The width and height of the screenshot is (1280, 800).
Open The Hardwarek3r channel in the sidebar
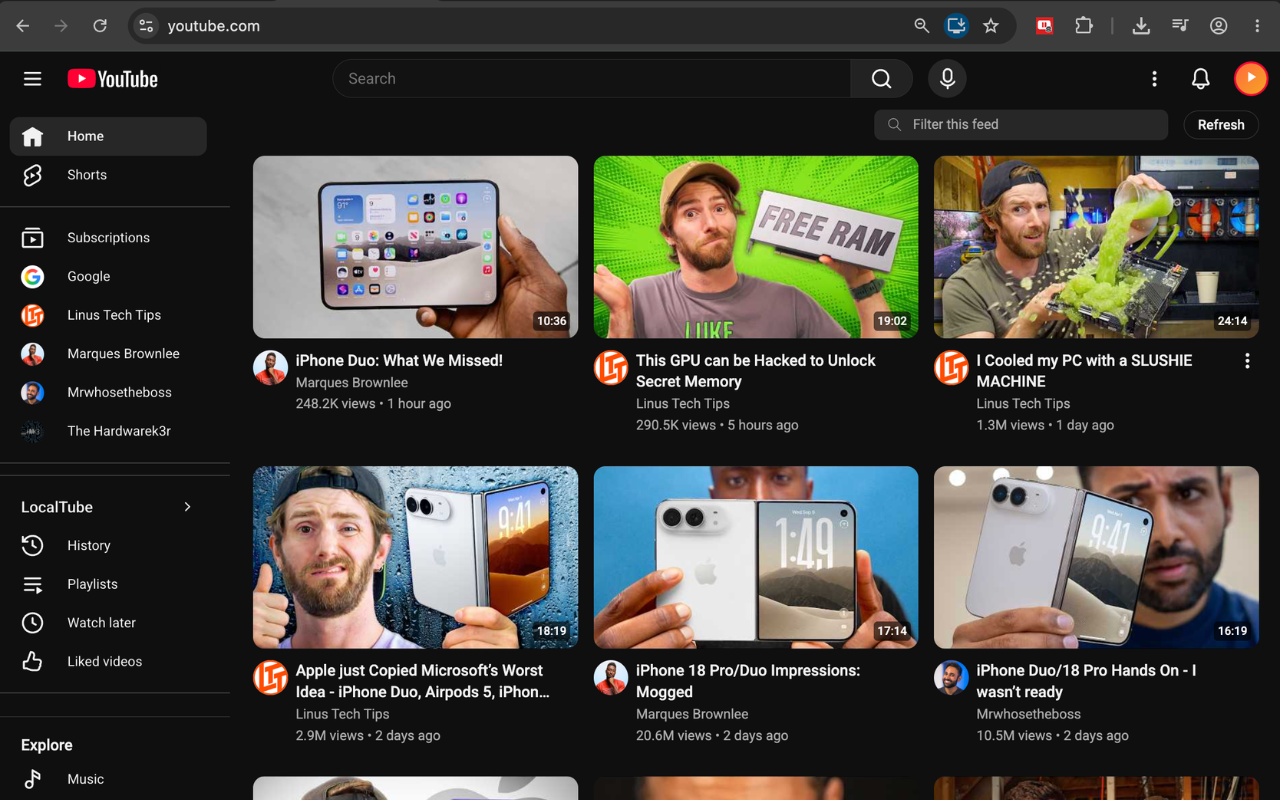[x=108, y=432]
